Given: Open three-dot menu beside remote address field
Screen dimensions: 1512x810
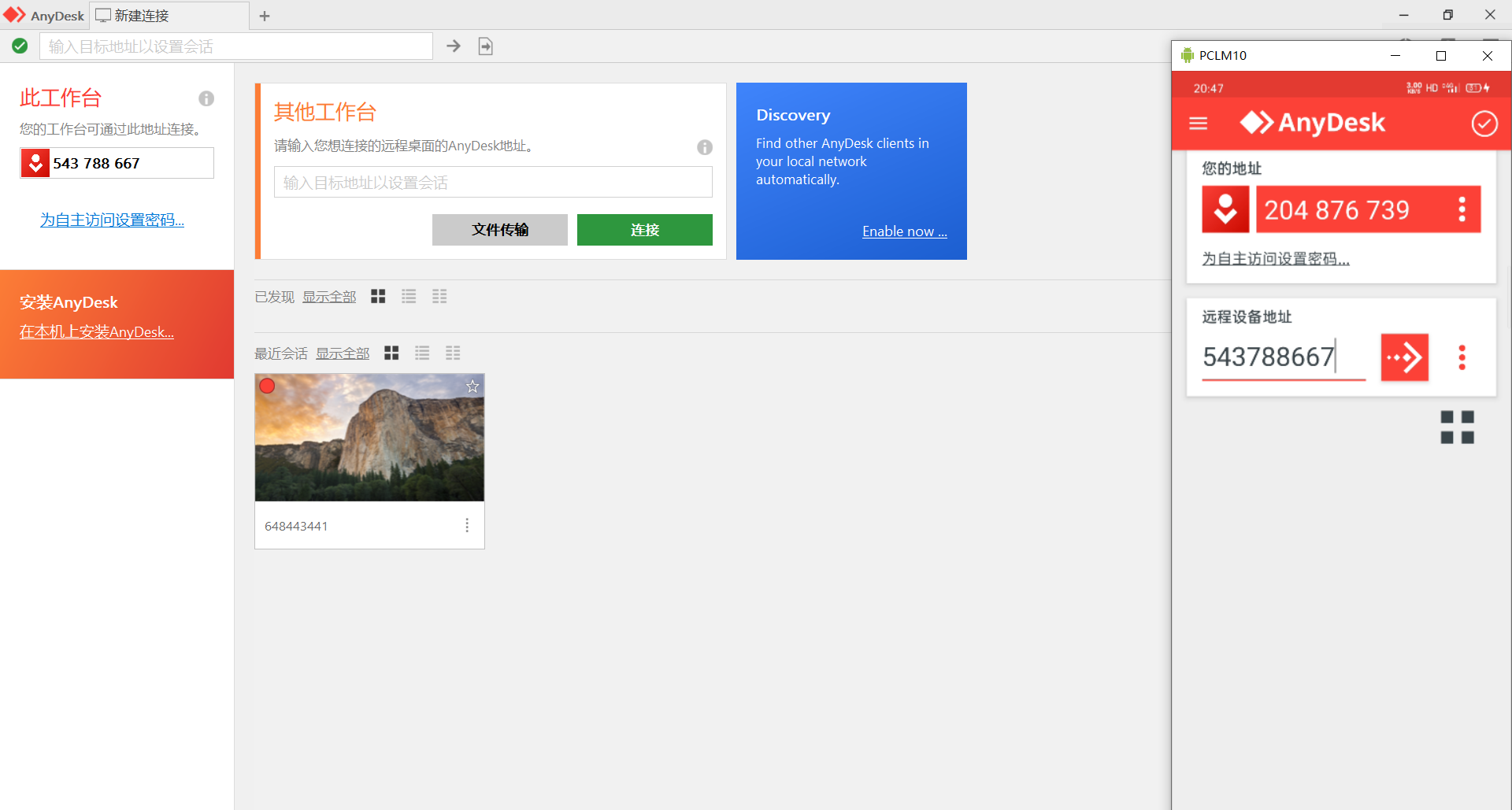Looking at the screenshot, I should [x=1462, y=357].
